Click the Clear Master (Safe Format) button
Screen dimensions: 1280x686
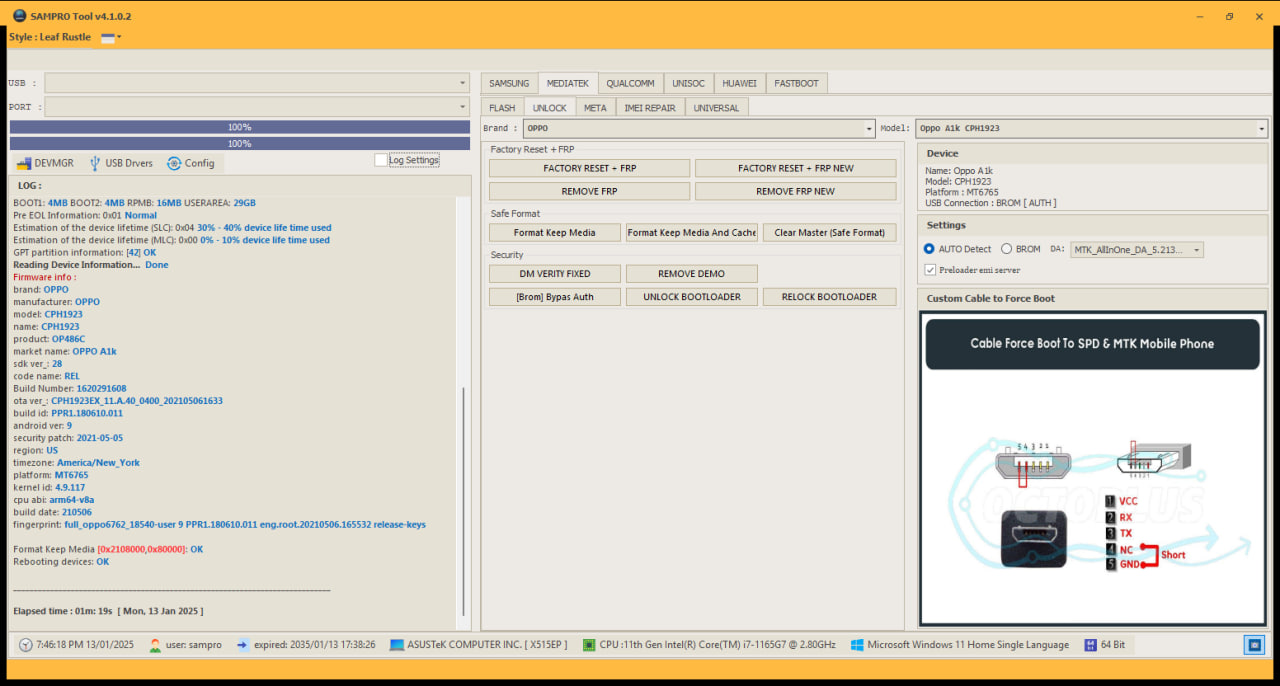click(x=830, y=232)
